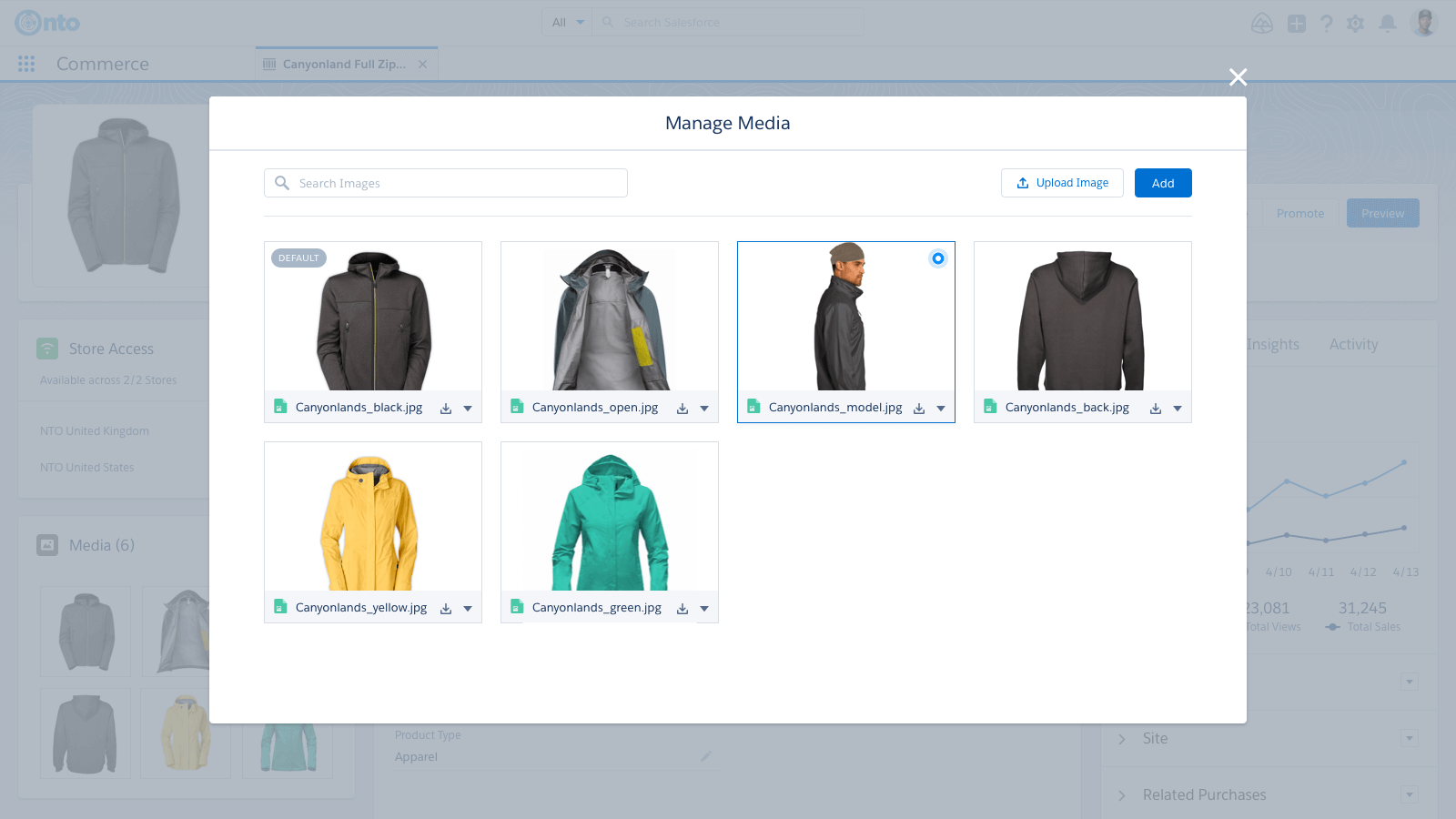The height and width of the screenshot is (819, 1456).
Task: Deselect the Canyonlands_model image radio button
Action: coord(937,258)
